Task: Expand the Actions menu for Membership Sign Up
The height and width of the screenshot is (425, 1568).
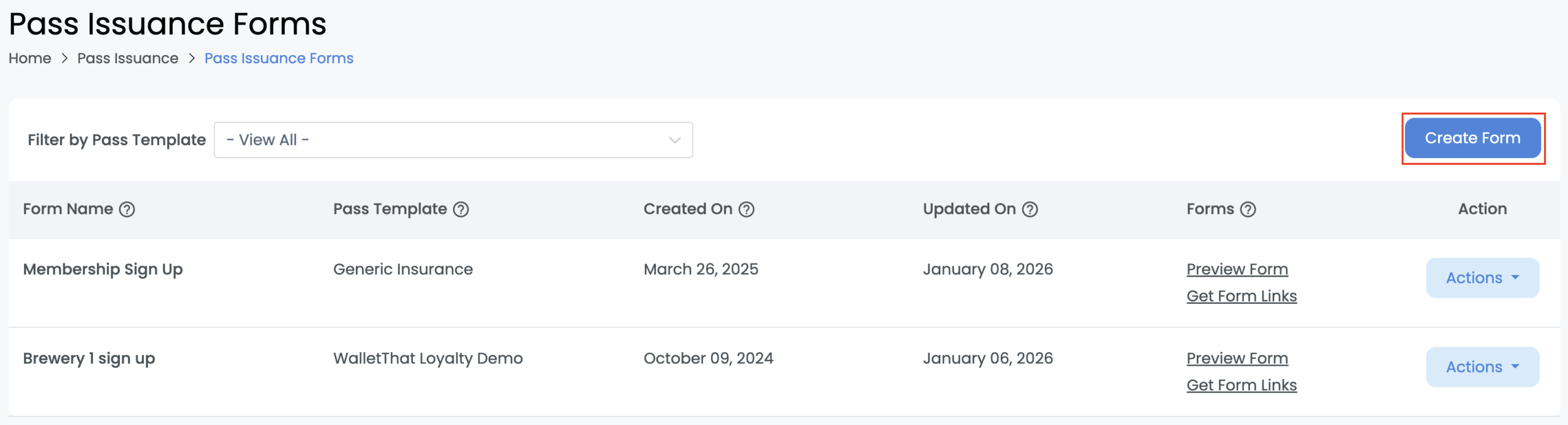Action: 1482,277
